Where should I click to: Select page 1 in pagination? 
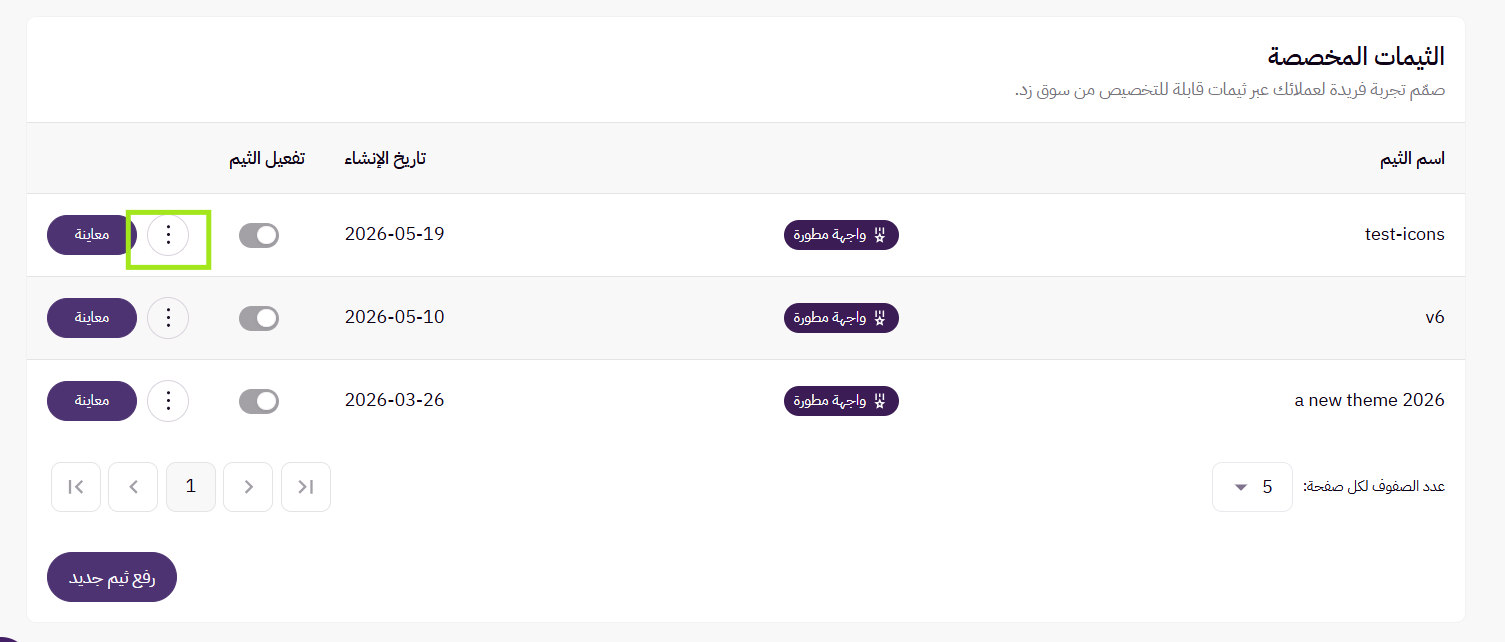pos(191,487)
